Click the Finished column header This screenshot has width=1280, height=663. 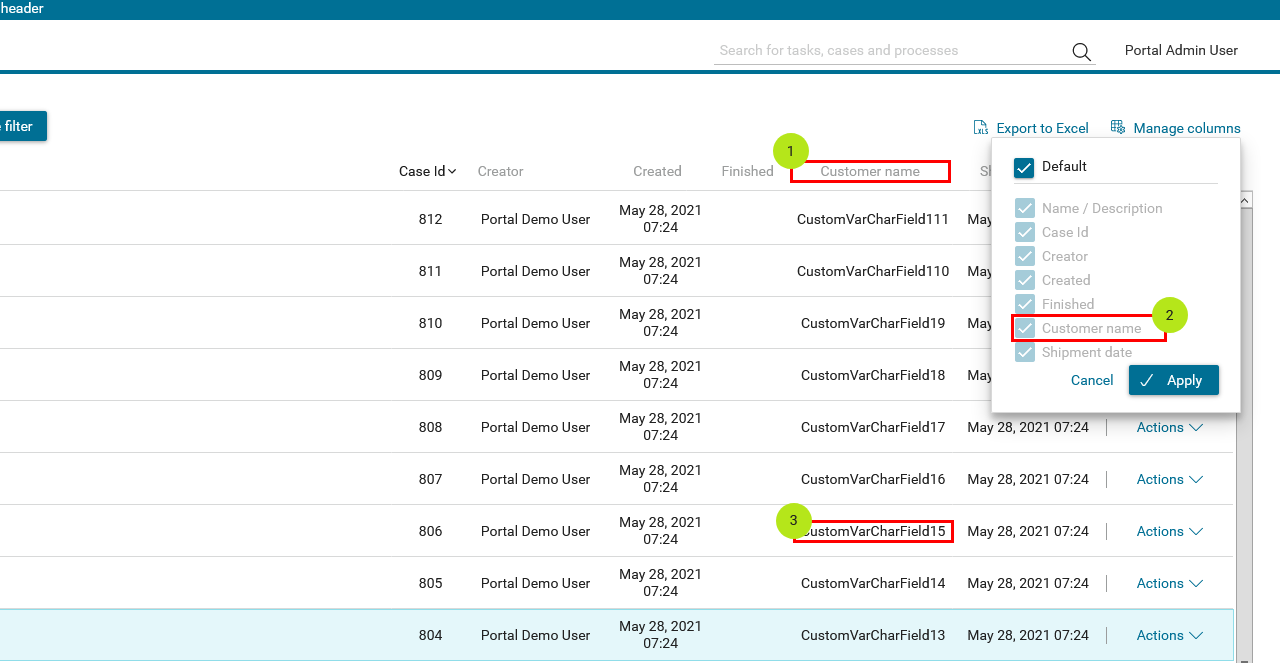[x=747, y=171]
